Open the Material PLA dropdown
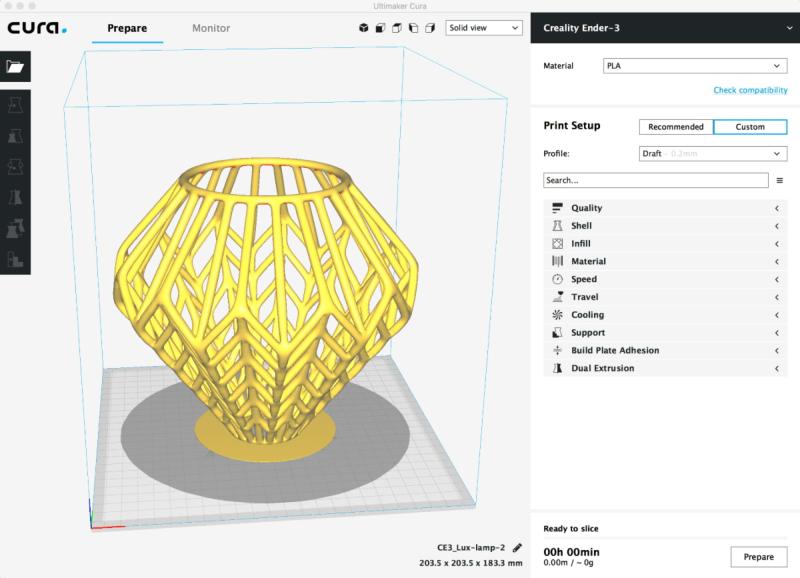 (695, 66)
